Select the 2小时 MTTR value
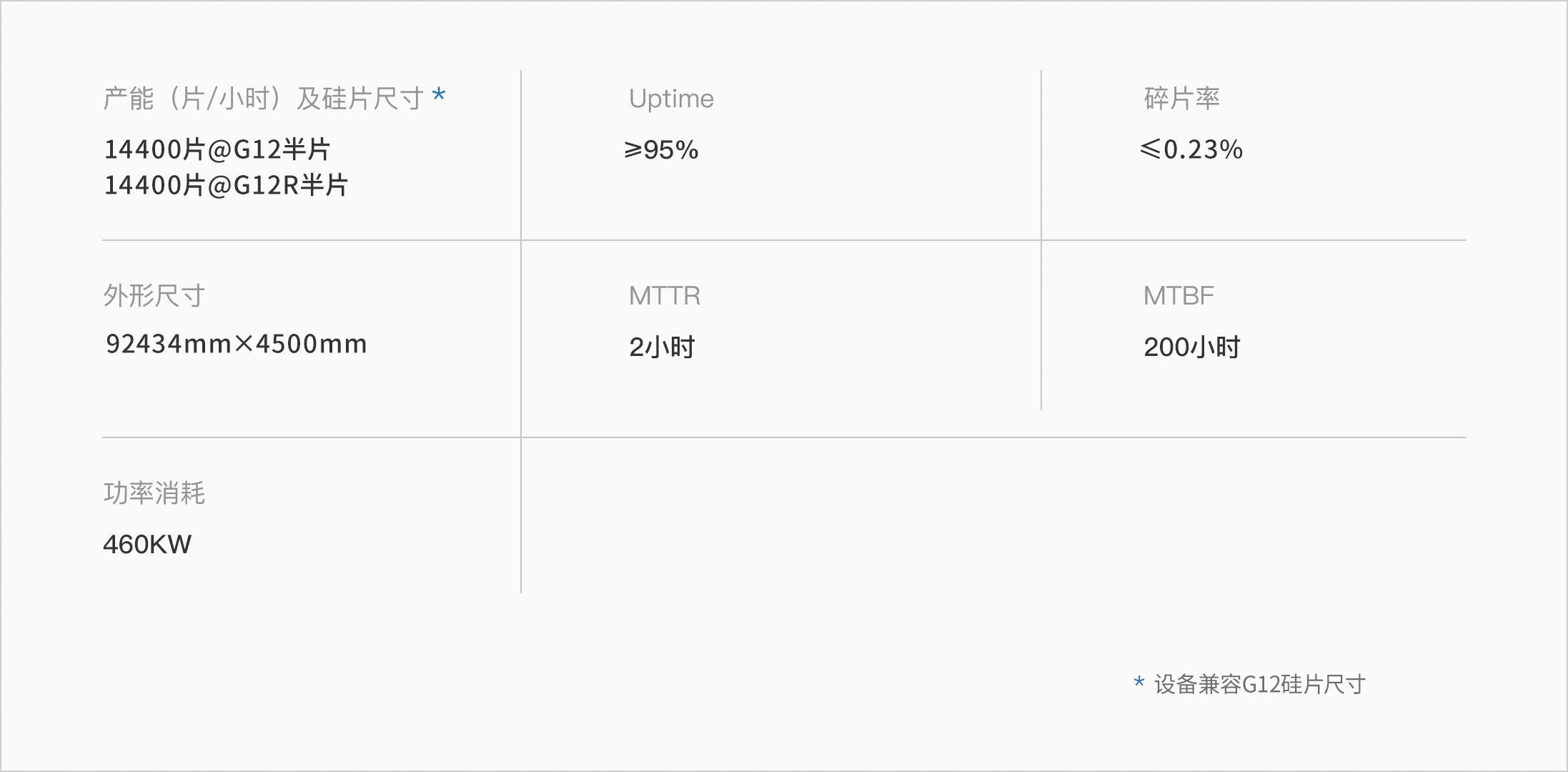 tap(662, 347)
